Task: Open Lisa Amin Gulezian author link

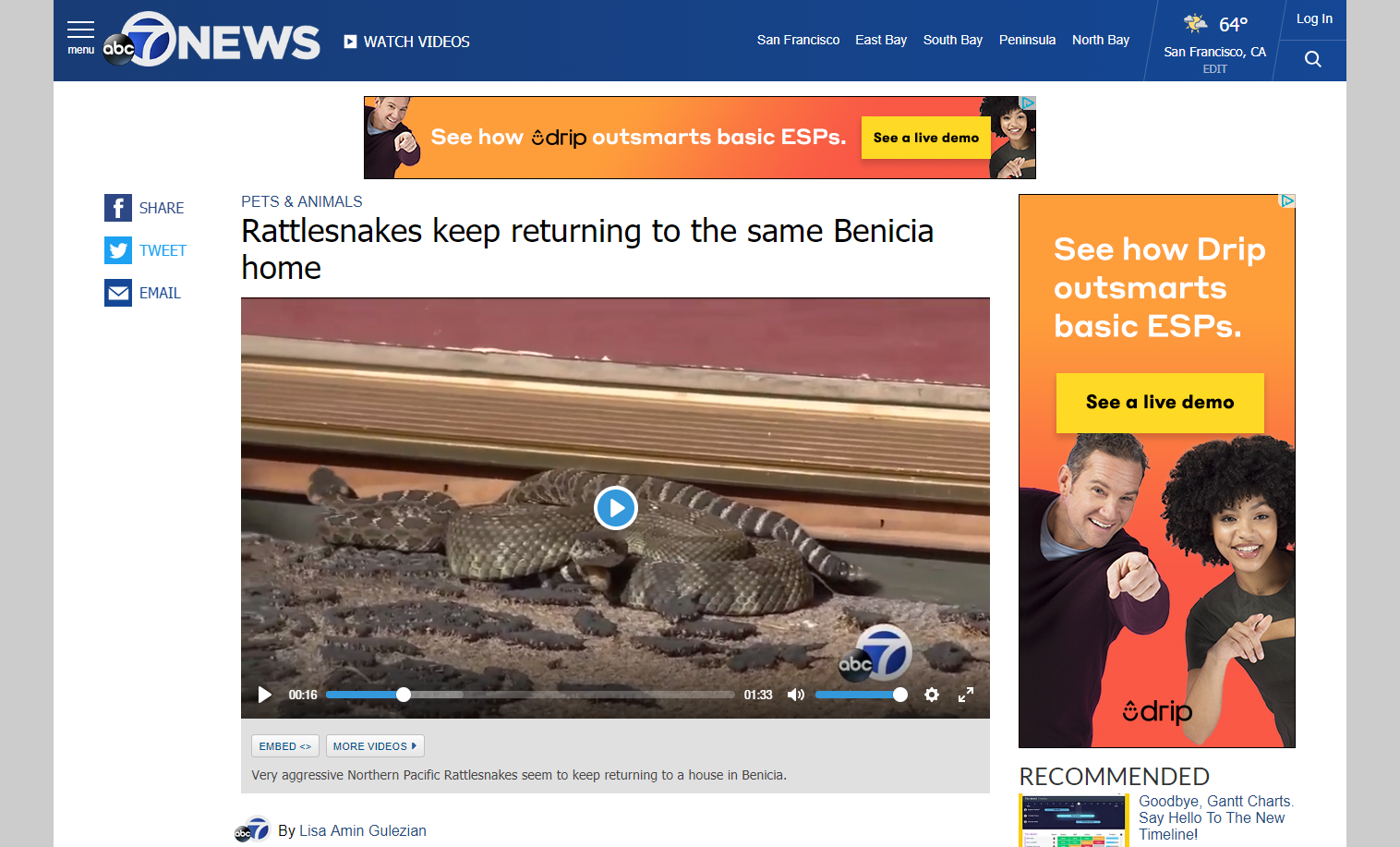Action: [363, 830]
